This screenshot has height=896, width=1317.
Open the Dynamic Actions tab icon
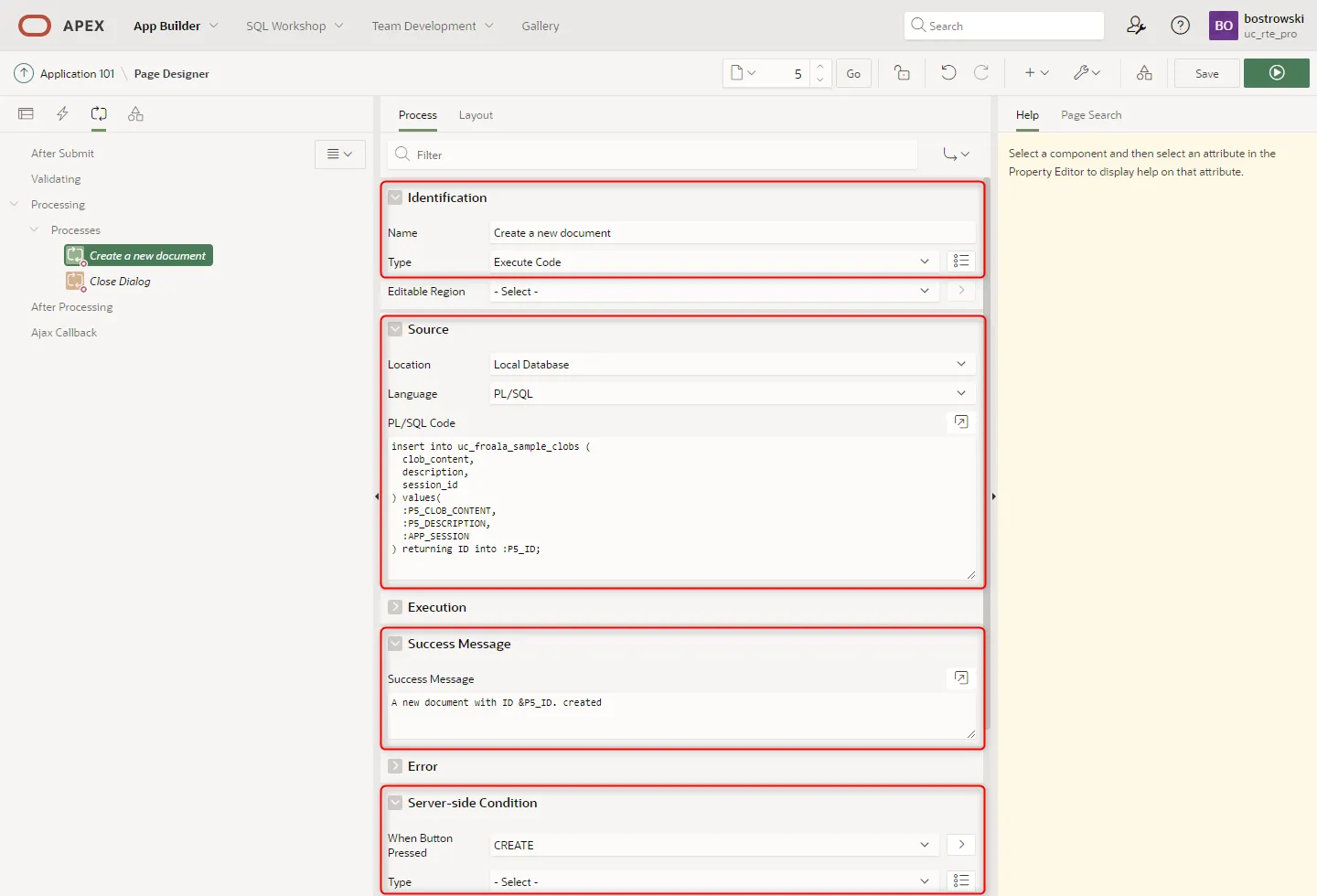pyautogui.click(x=62, y=114)
